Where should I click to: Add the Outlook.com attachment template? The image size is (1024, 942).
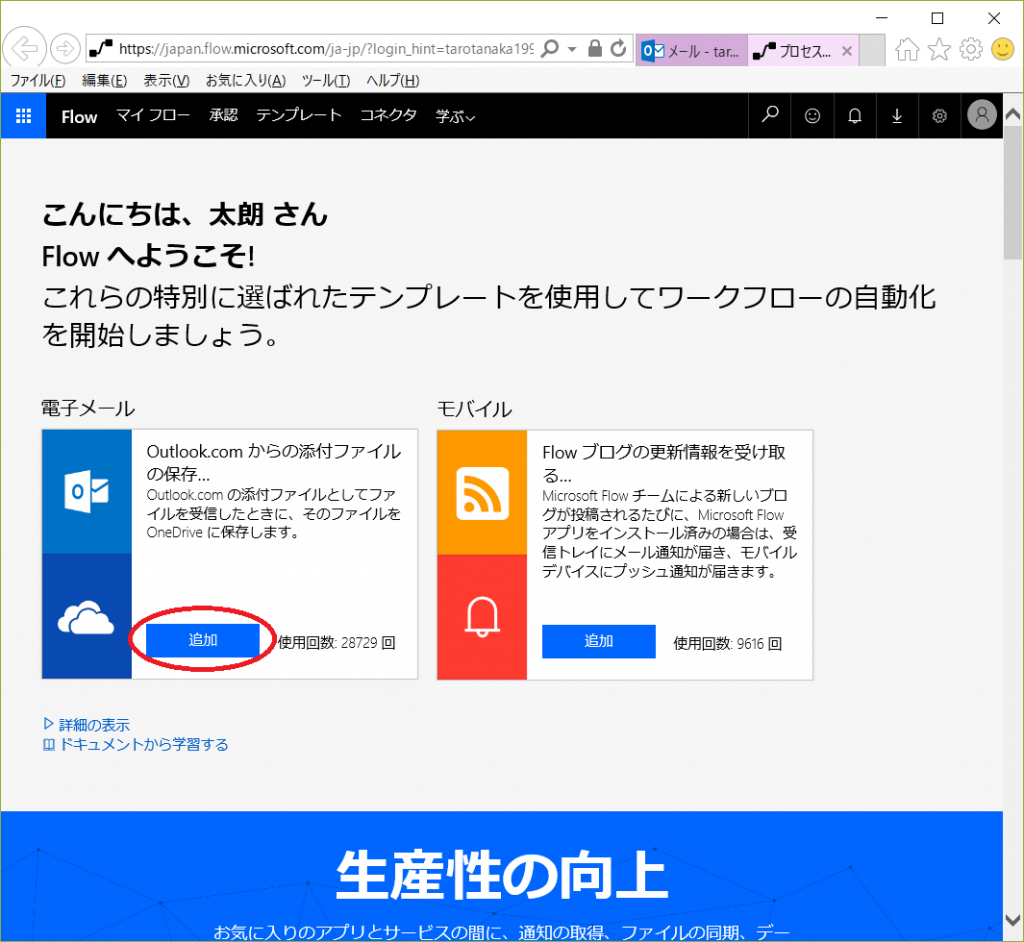click(x=202, y=640)
